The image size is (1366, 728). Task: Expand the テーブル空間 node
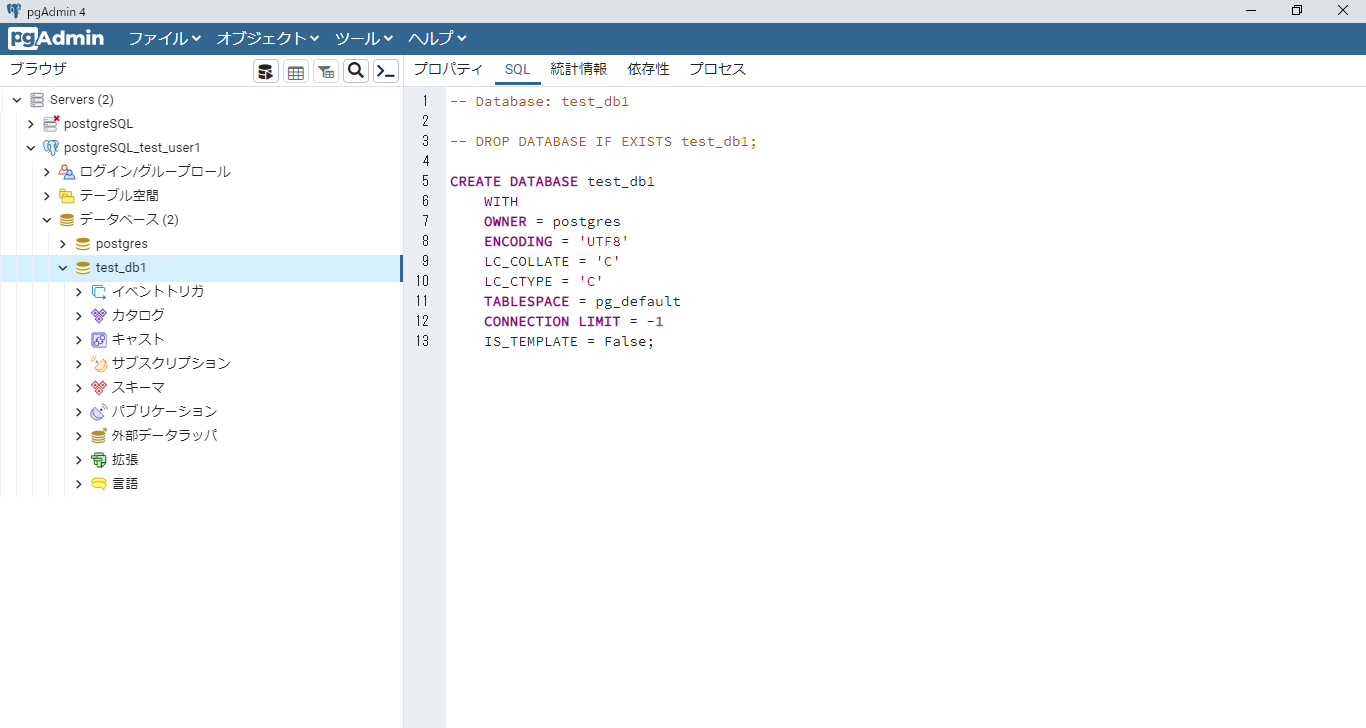(47, 196)
